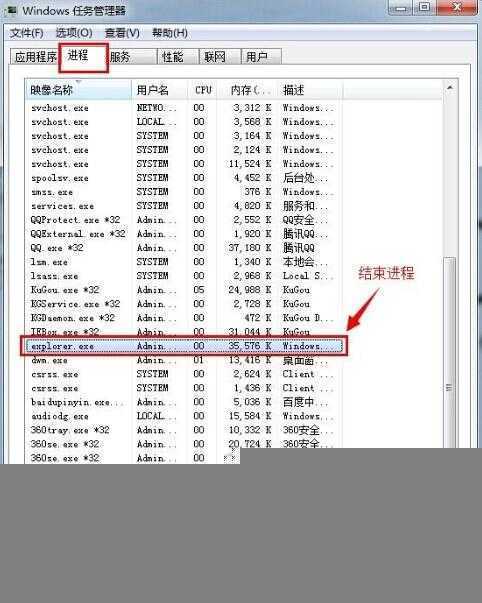Viewport: 482px width, 603px height.
Task: Switch to the 联网 tab
Action: (x=220, y=57)
